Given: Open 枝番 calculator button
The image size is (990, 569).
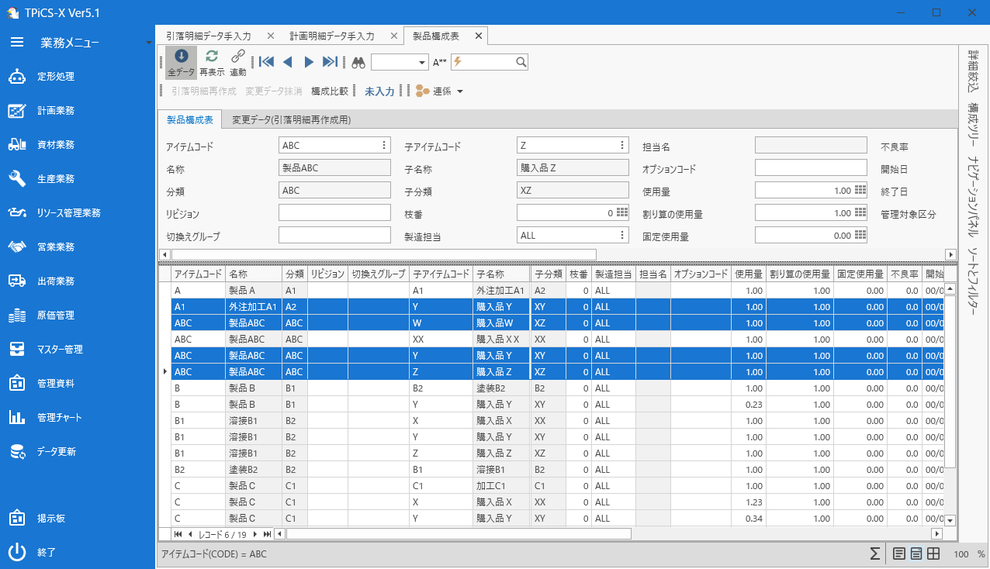Looking at the screenshot, I should (622, 213).
